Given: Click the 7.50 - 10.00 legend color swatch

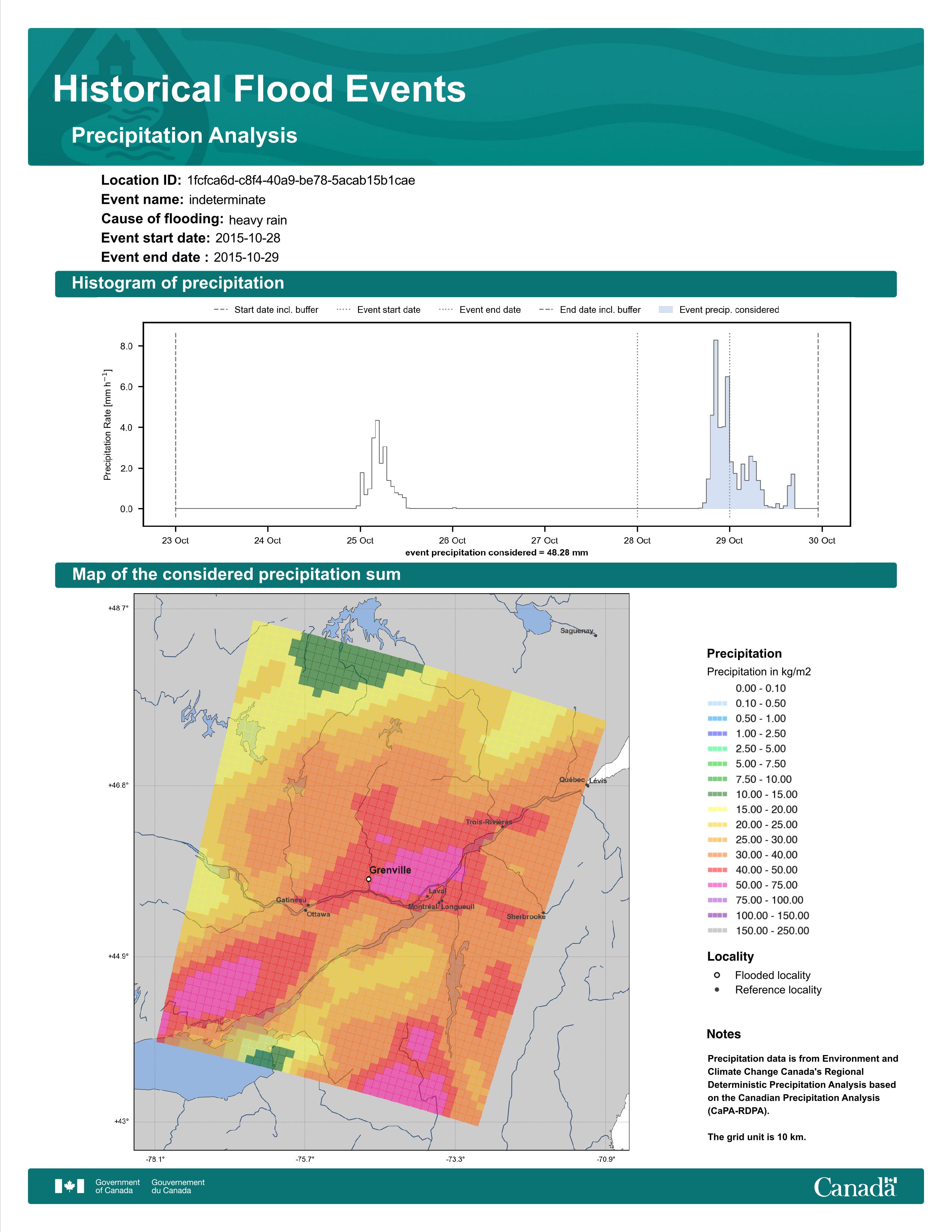Looking at the screenshot, I should point(717,779).
